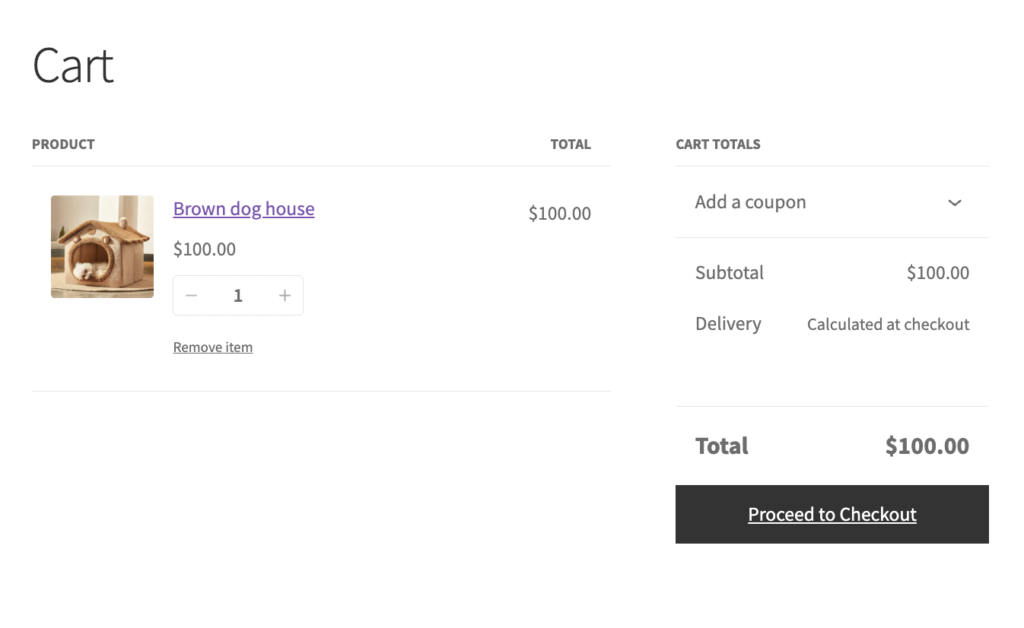The height and width of the screenshot is (628, 1024).
Task: Open the Brown dog house product link
Action: click(x=243, y=209)
